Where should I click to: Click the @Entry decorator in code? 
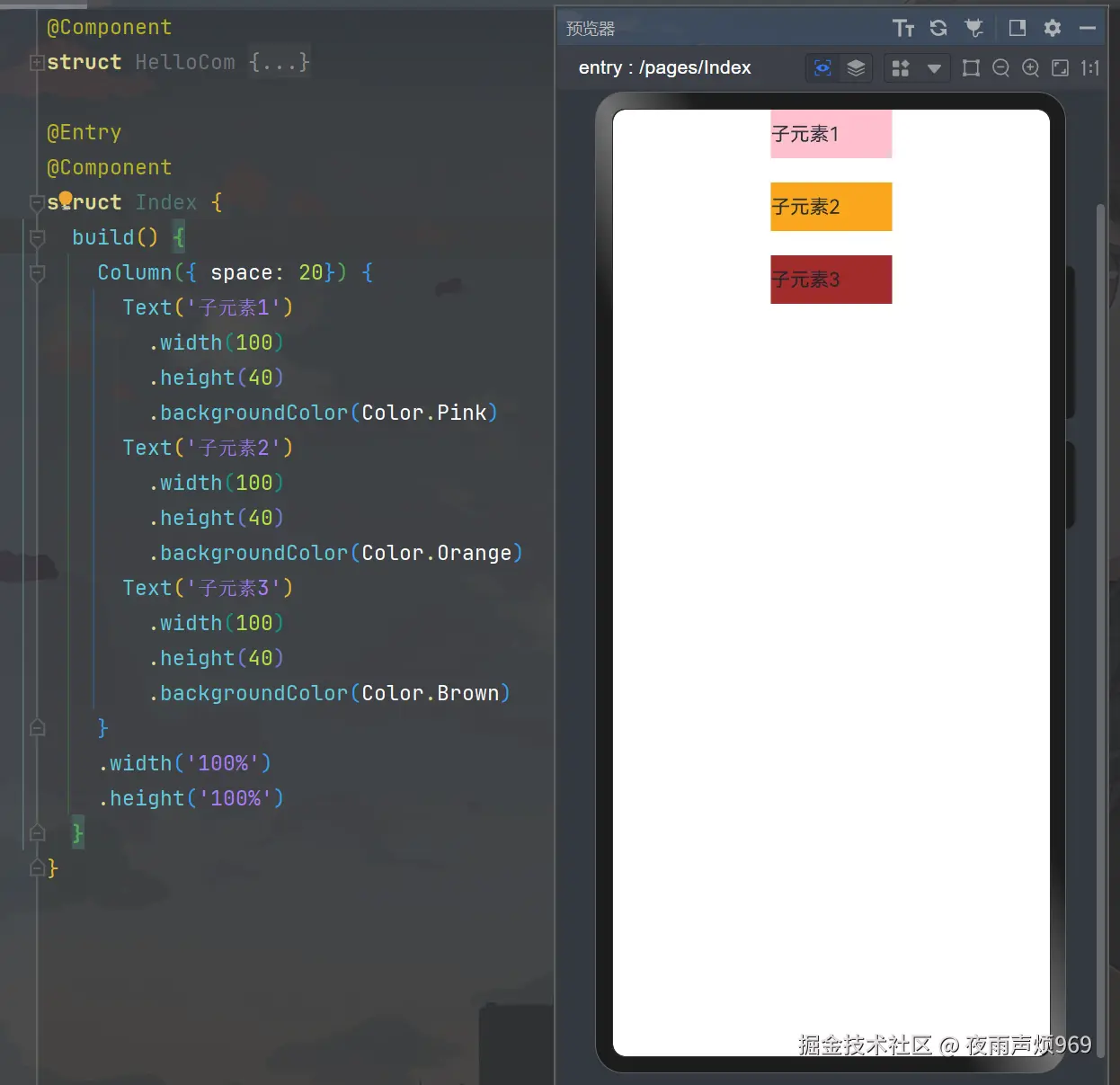click(x=84, y=132)
